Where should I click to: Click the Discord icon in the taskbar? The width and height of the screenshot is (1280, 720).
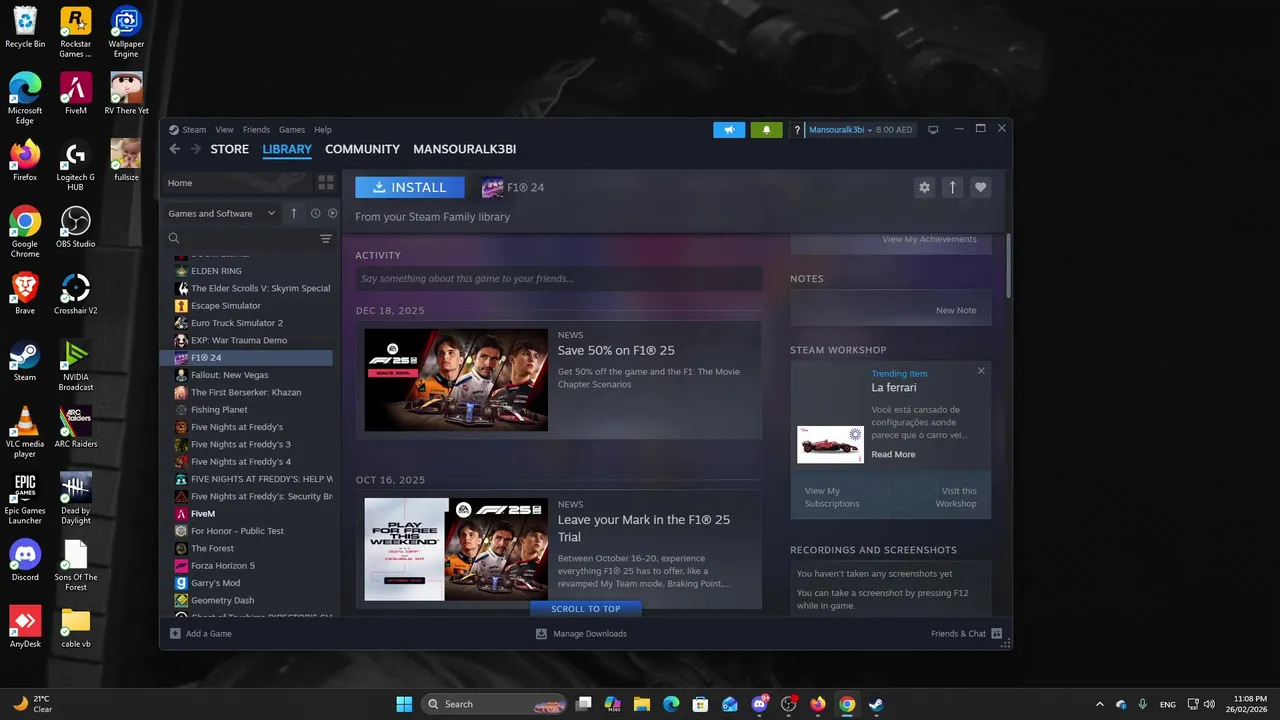tap(759, 704)
